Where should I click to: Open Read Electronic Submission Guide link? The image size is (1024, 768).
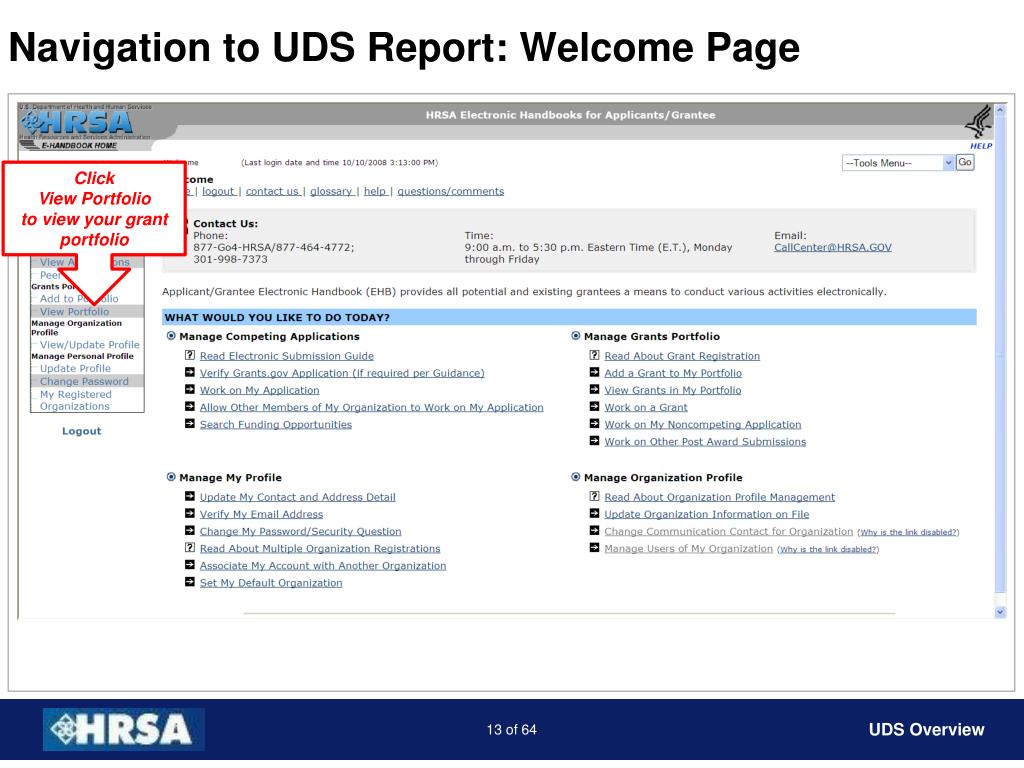[x=287, y=356]
